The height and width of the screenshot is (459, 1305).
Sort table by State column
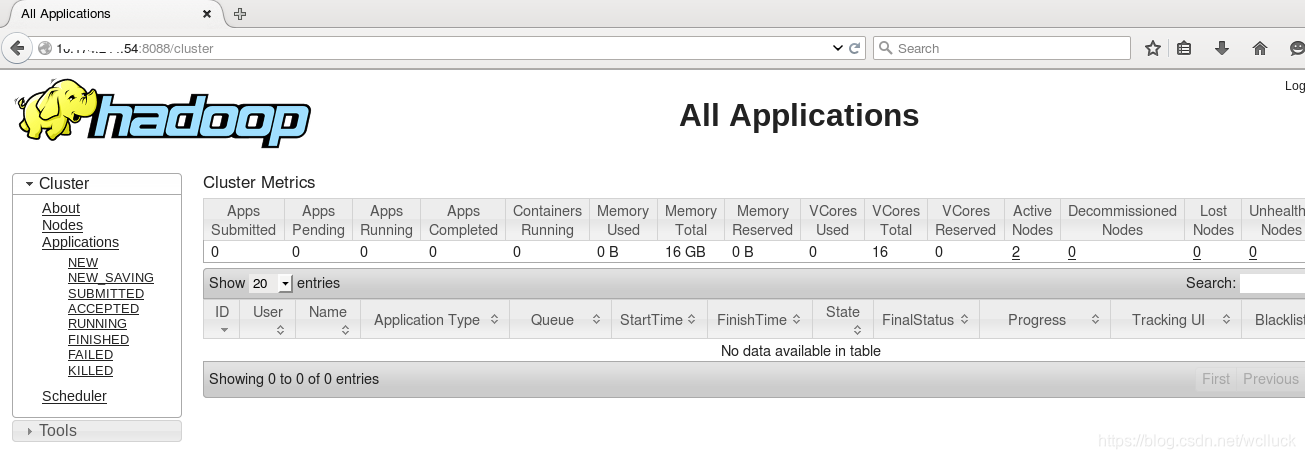tap(843, 320)
